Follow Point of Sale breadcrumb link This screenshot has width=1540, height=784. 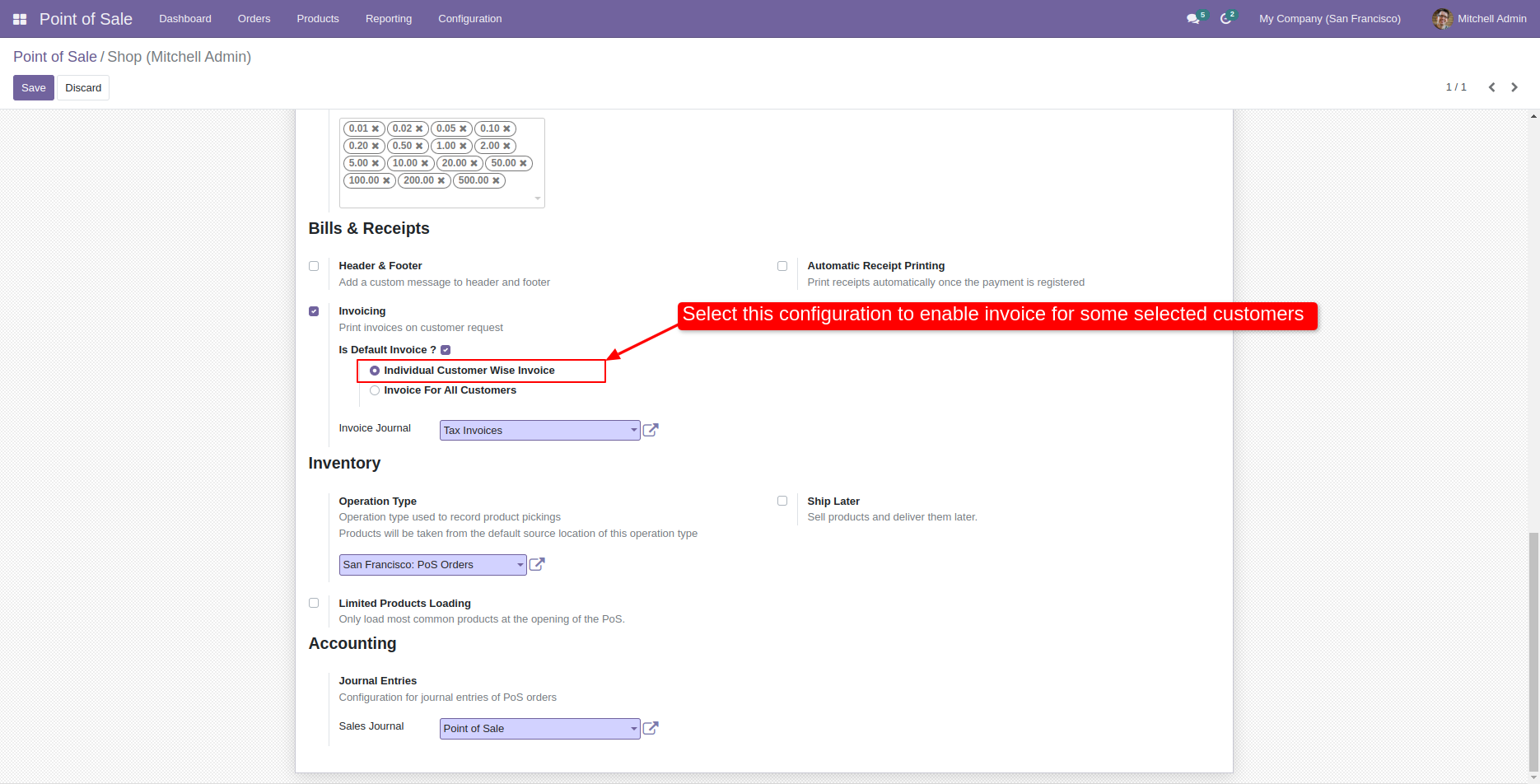[x=55, y=57]
